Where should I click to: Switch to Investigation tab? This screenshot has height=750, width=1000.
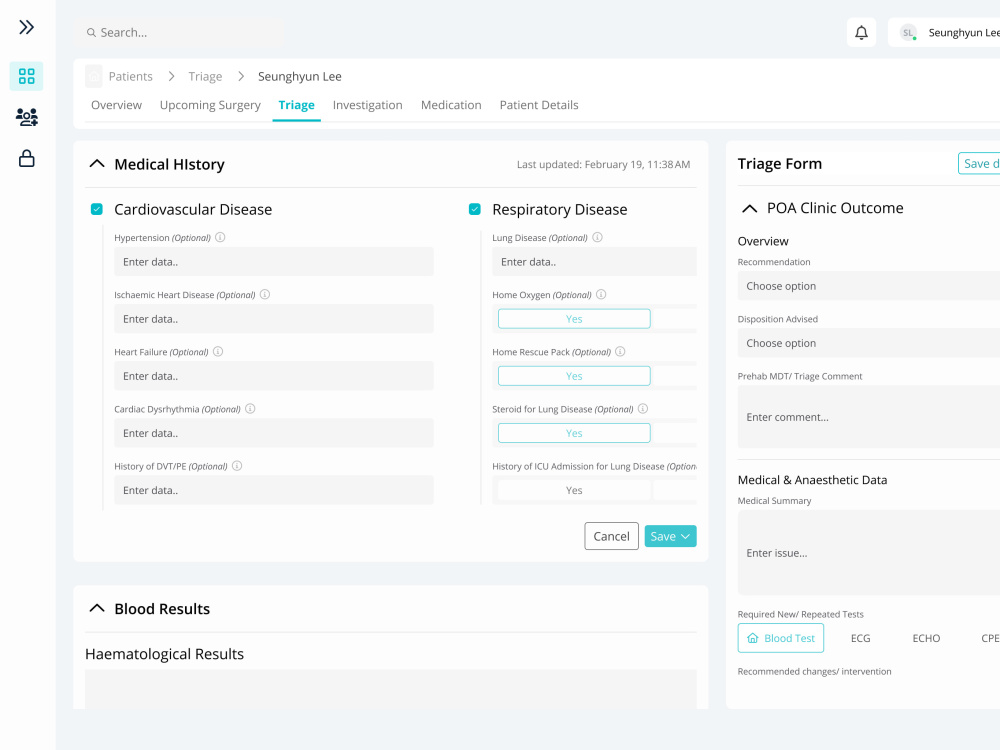pyautogui.click(x=368, y=105)
